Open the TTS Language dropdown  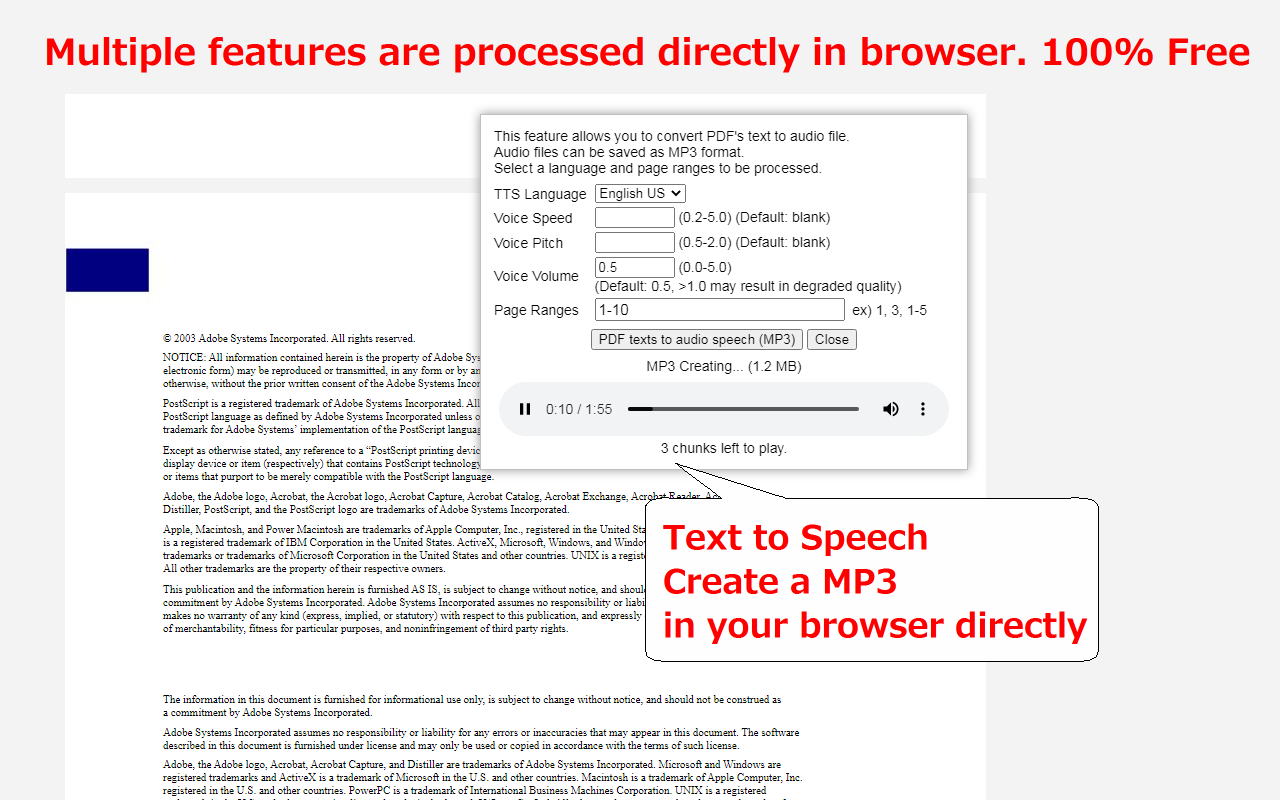(640, 194)
